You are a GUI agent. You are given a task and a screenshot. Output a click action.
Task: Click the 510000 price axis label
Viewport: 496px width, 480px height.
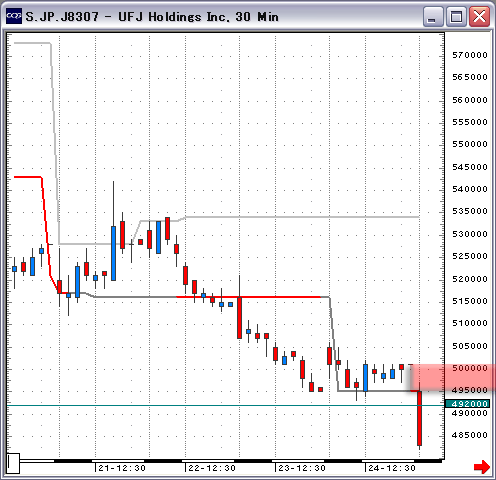pyautogui.click(x=470, y=323)
